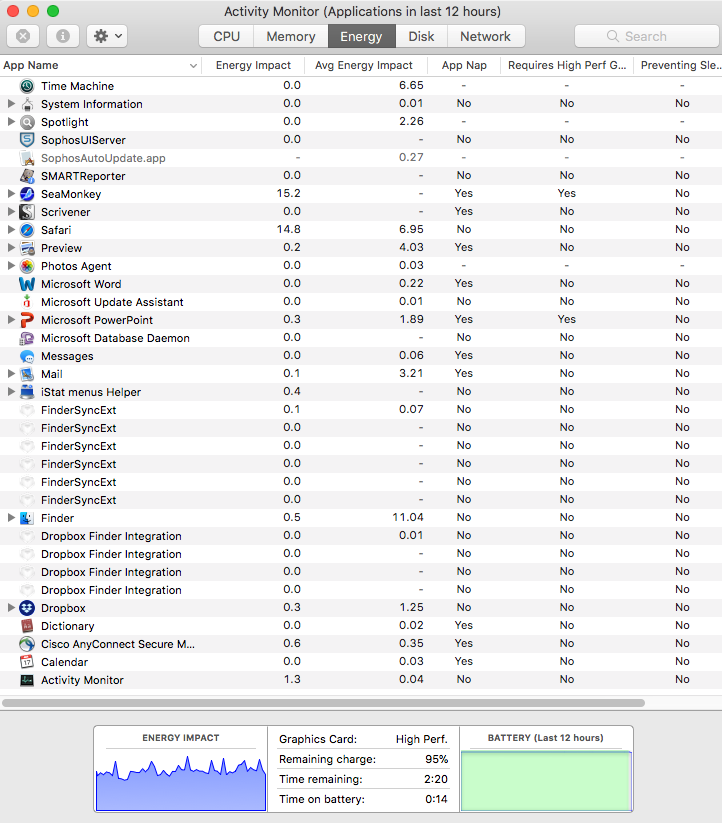Click the System Information app icon
Screen dimensions: 722x823
tap(27, 104)
